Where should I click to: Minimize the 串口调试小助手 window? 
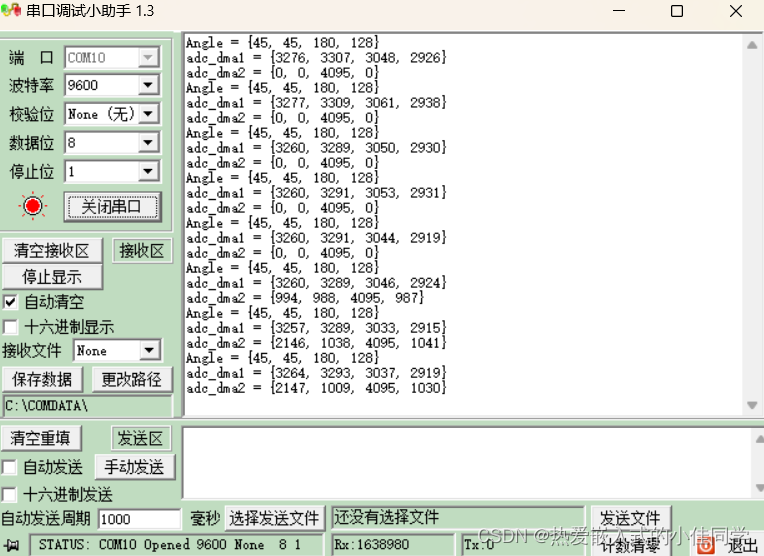[619, 11]
